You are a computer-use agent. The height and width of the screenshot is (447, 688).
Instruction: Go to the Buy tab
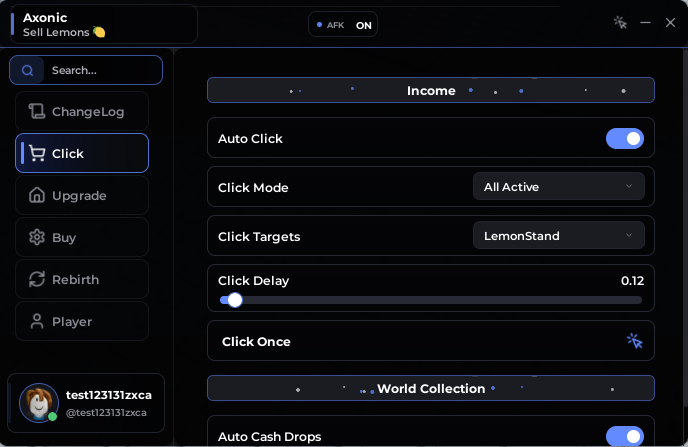[82, 237]
